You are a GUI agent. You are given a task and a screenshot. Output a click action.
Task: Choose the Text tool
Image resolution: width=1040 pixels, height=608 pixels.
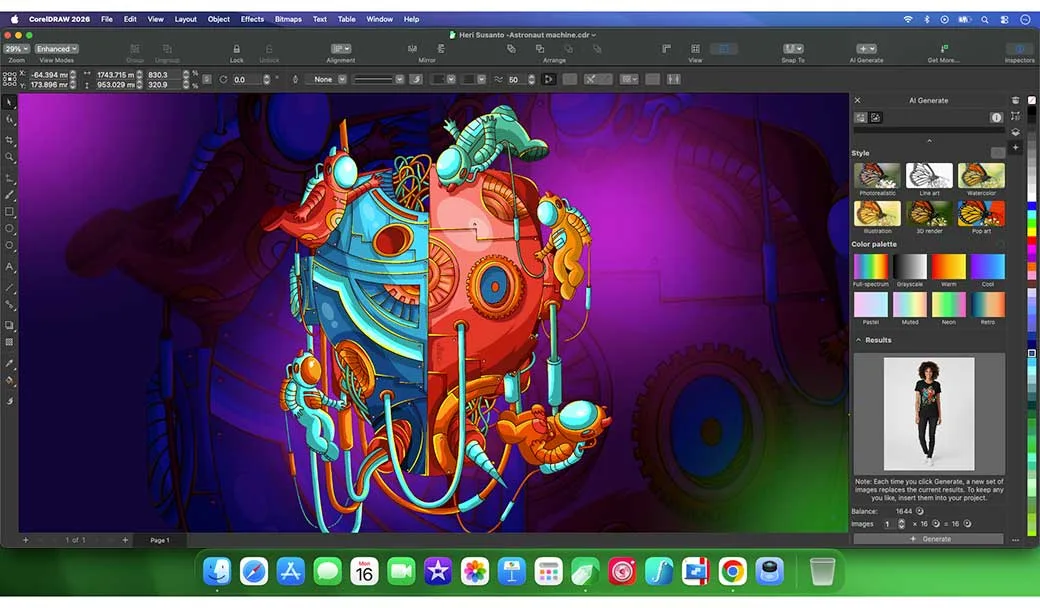pyautogui.click(x=9, y=267)
